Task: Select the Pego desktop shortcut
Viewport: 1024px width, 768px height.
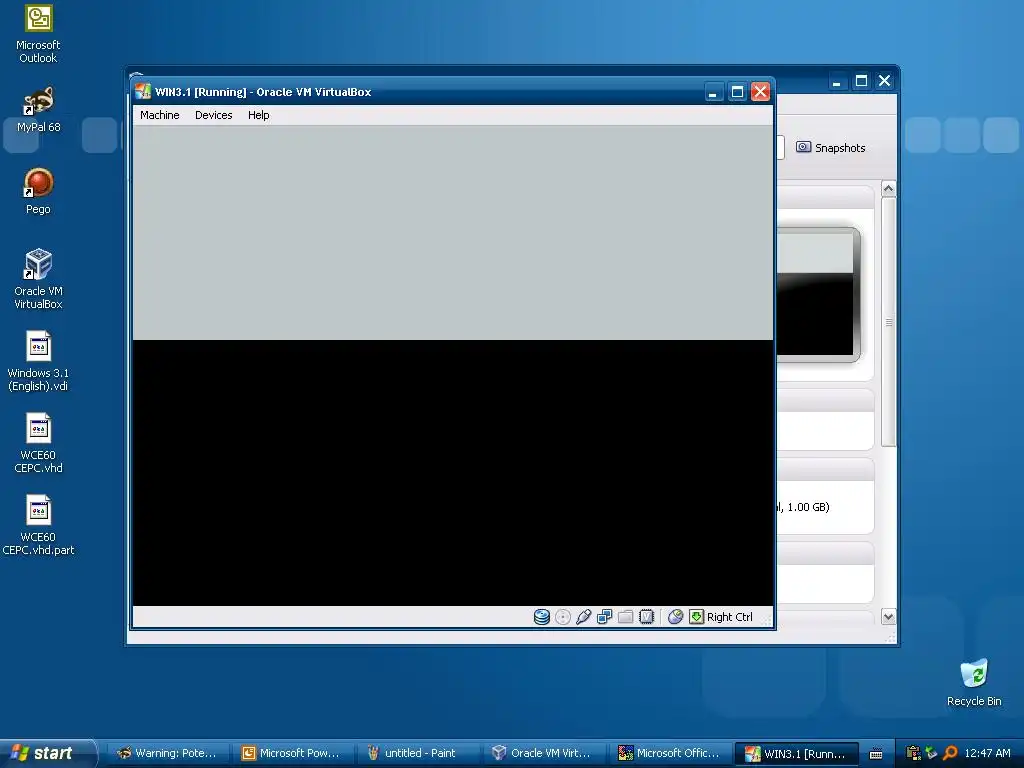Action: pos(38,191)
